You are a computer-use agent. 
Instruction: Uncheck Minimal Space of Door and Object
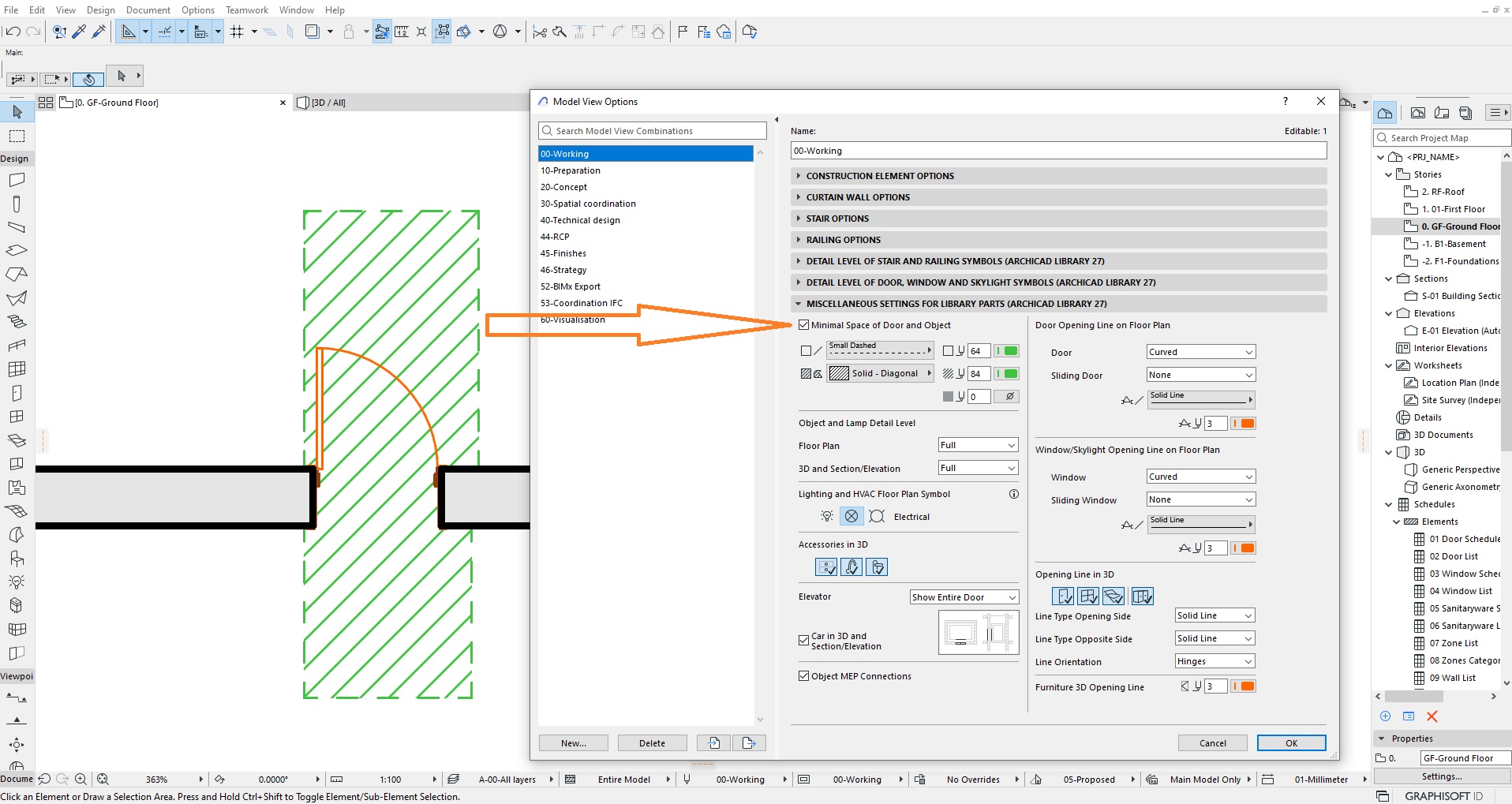point(804,325)
